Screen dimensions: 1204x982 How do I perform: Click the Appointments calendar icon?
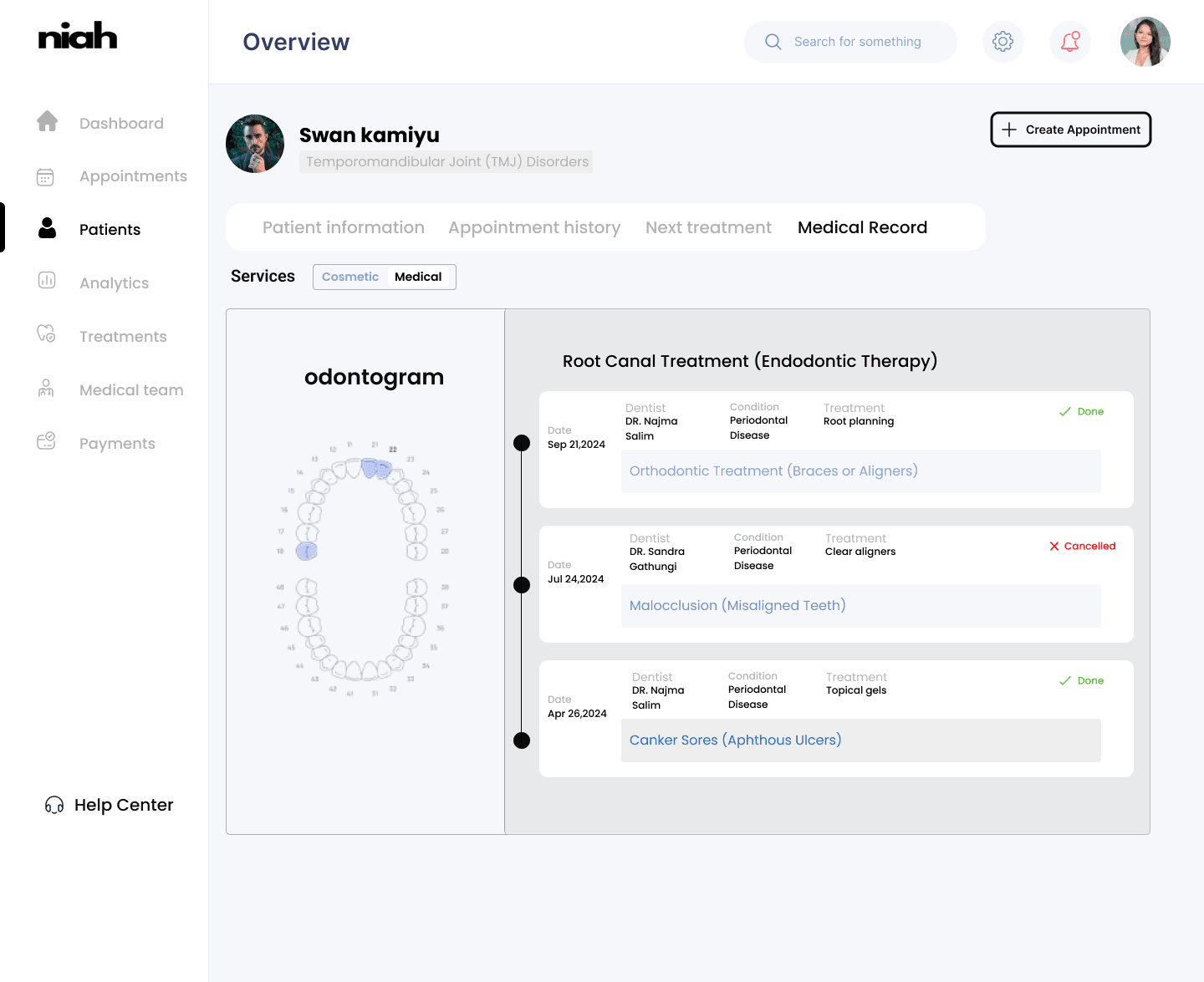click(x=46, y=176)
